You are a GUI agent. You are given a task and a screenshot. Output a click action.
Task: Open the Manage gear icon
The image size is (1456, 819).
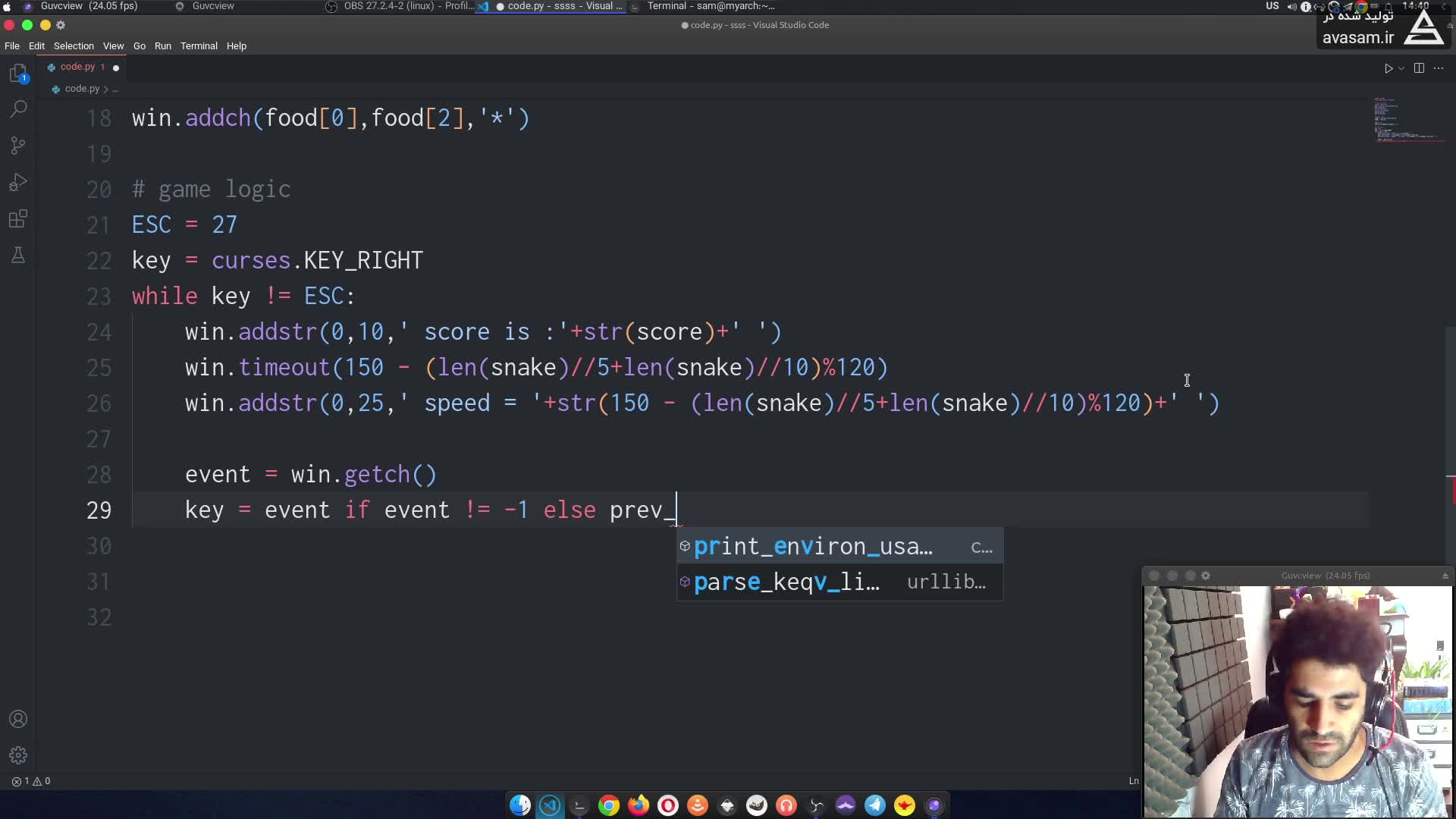pyautogui.click(x=18, y=755)
